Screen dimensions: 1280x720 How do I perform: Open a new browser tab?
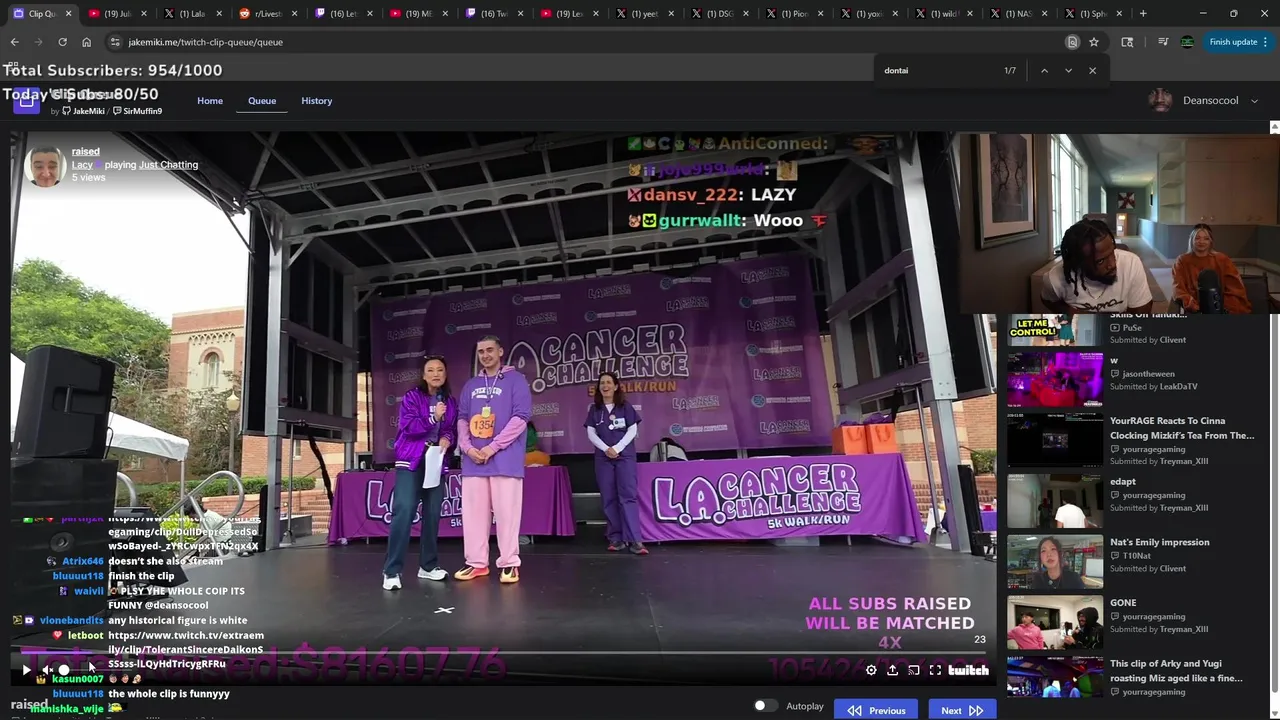[x=1143, y=14]
